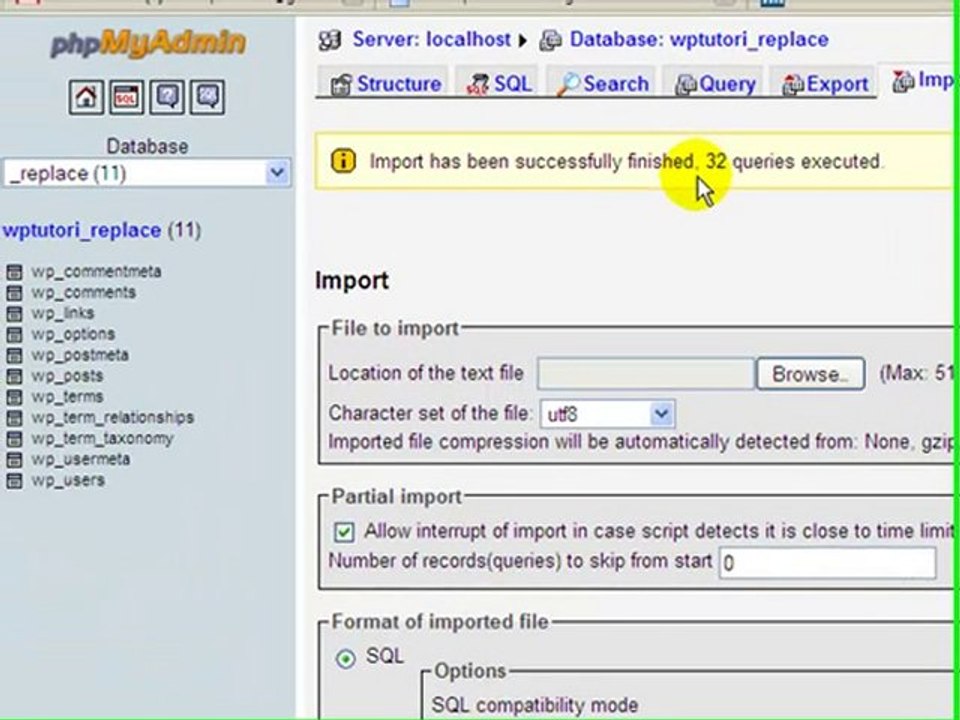Switch to the SQL tab
The image size is (960, 720).
pyautogui.click(x=499, y=84)
